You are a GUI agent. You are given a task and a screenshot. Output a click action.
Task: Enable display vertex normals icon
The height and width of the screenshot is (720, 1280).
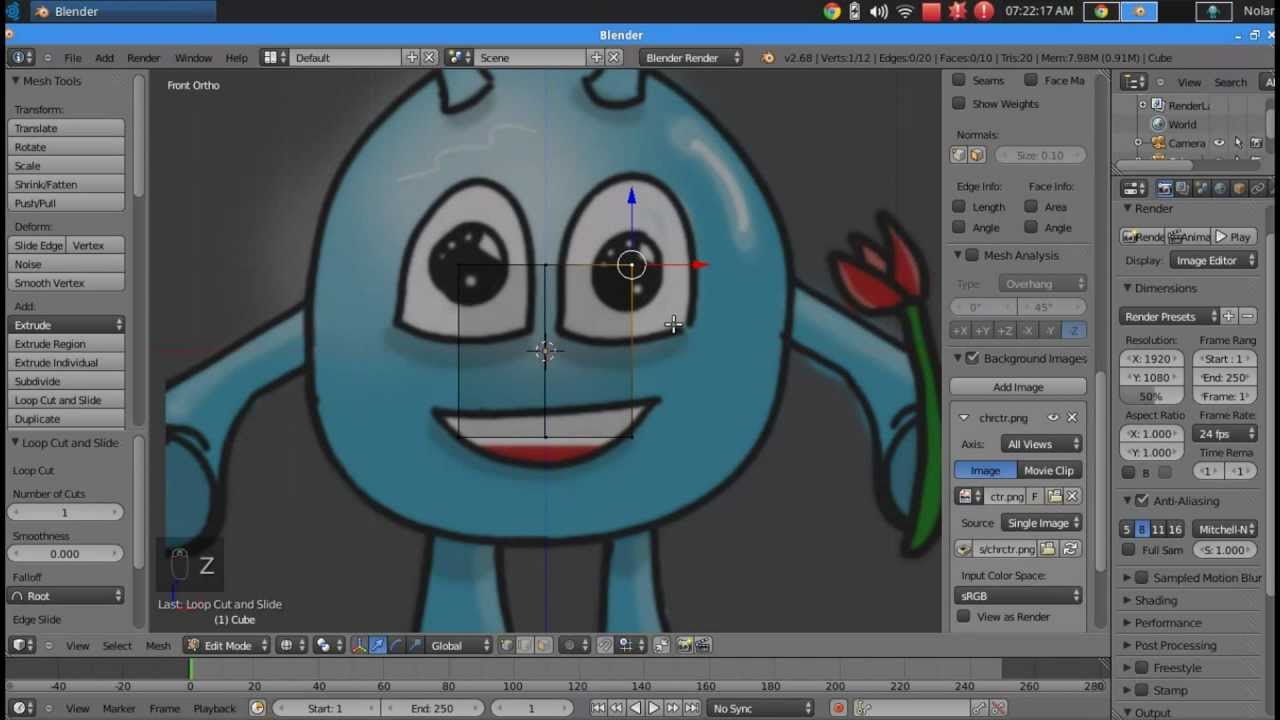tap(959, 155)
